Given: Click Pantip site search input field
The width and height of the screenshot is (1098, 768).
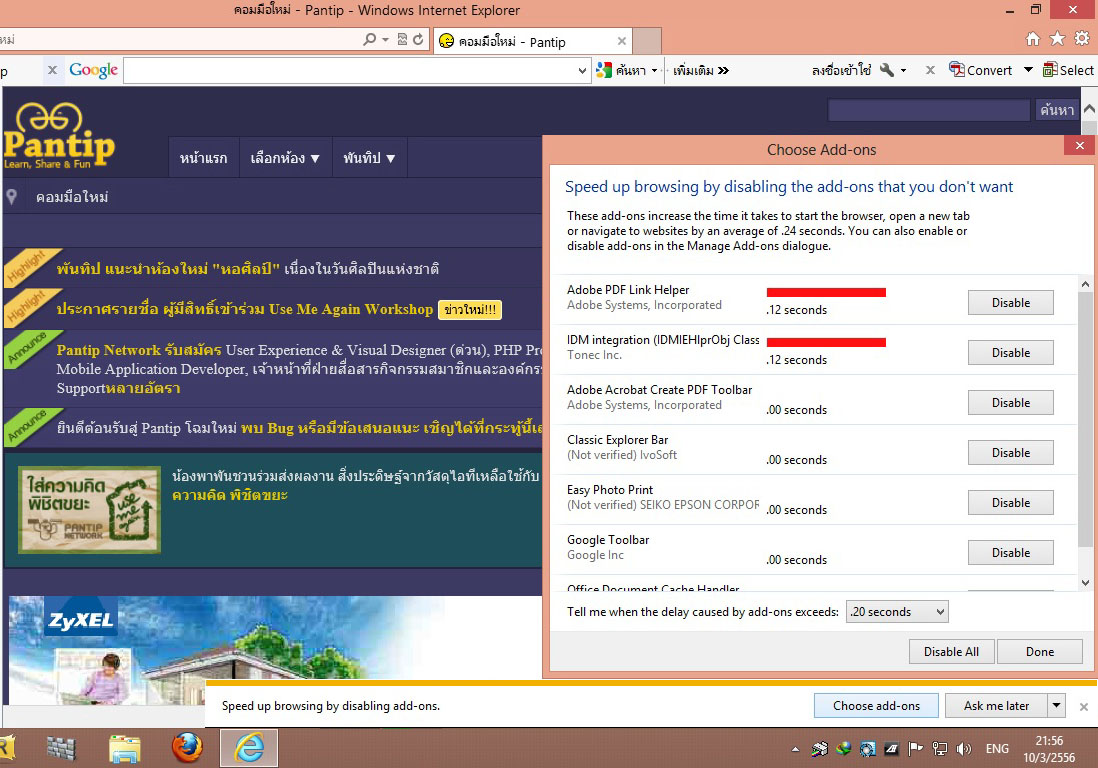Looking at the screenshot, I should click(929, 110).
